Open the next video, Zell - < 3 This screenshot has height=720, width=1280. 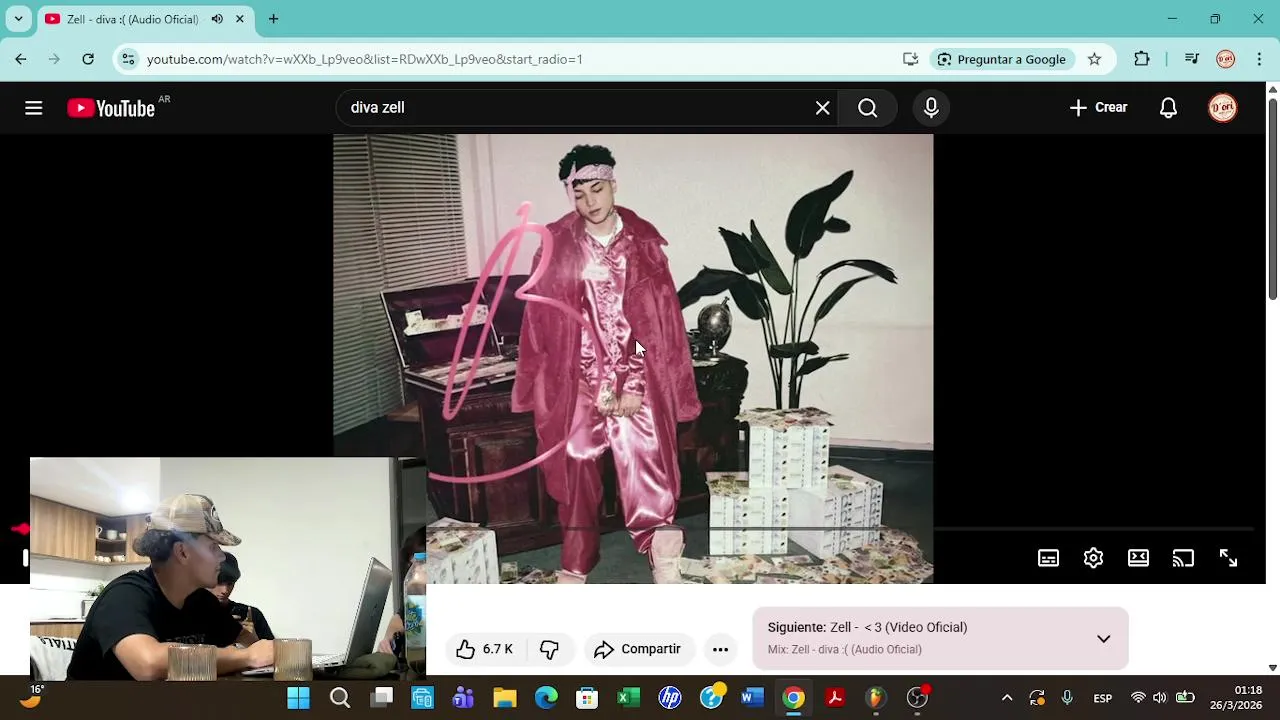click(x=898, y=627)
